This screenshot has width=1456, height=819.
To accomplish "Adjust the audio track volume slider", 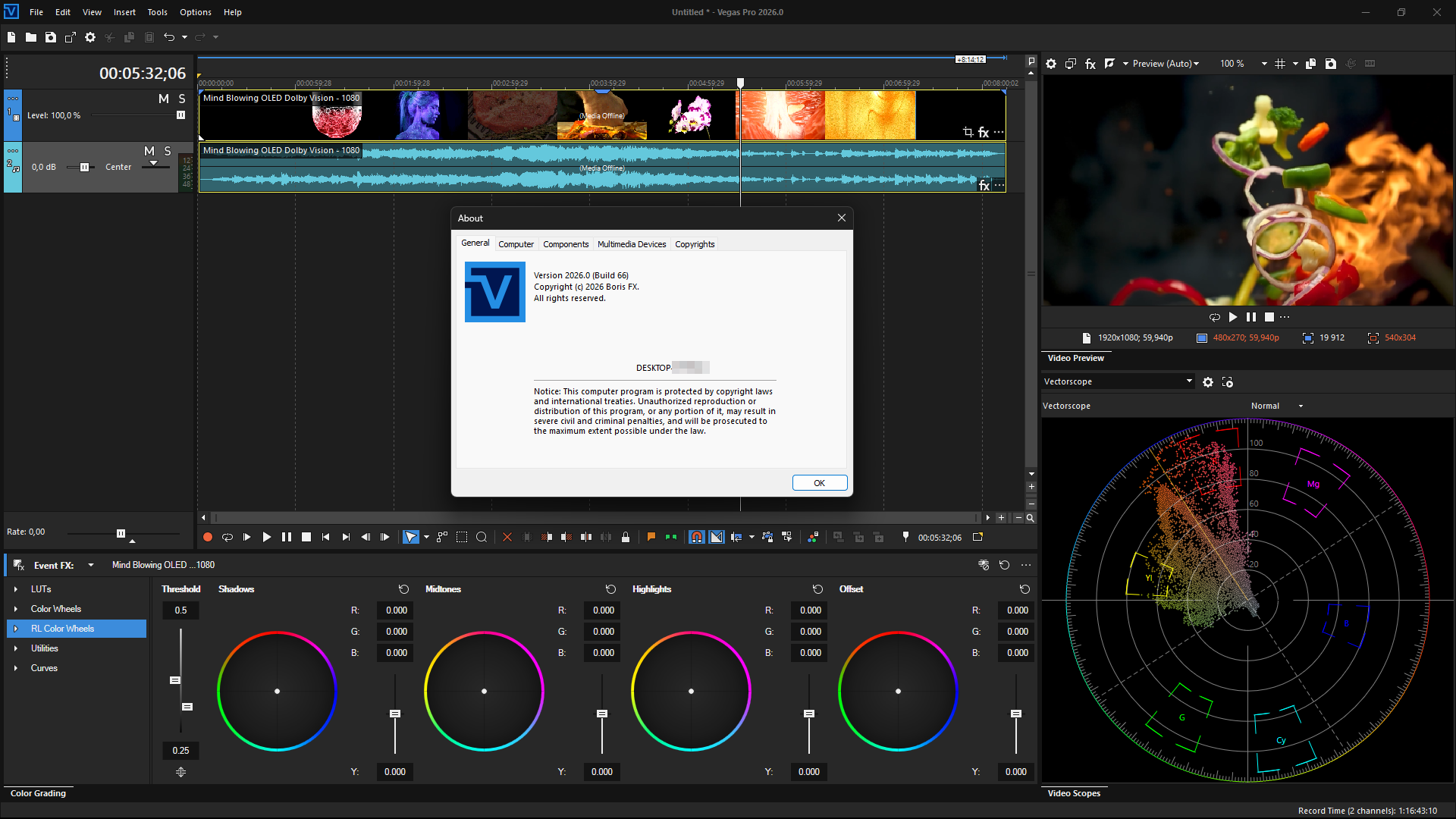I will click(84, 167).
